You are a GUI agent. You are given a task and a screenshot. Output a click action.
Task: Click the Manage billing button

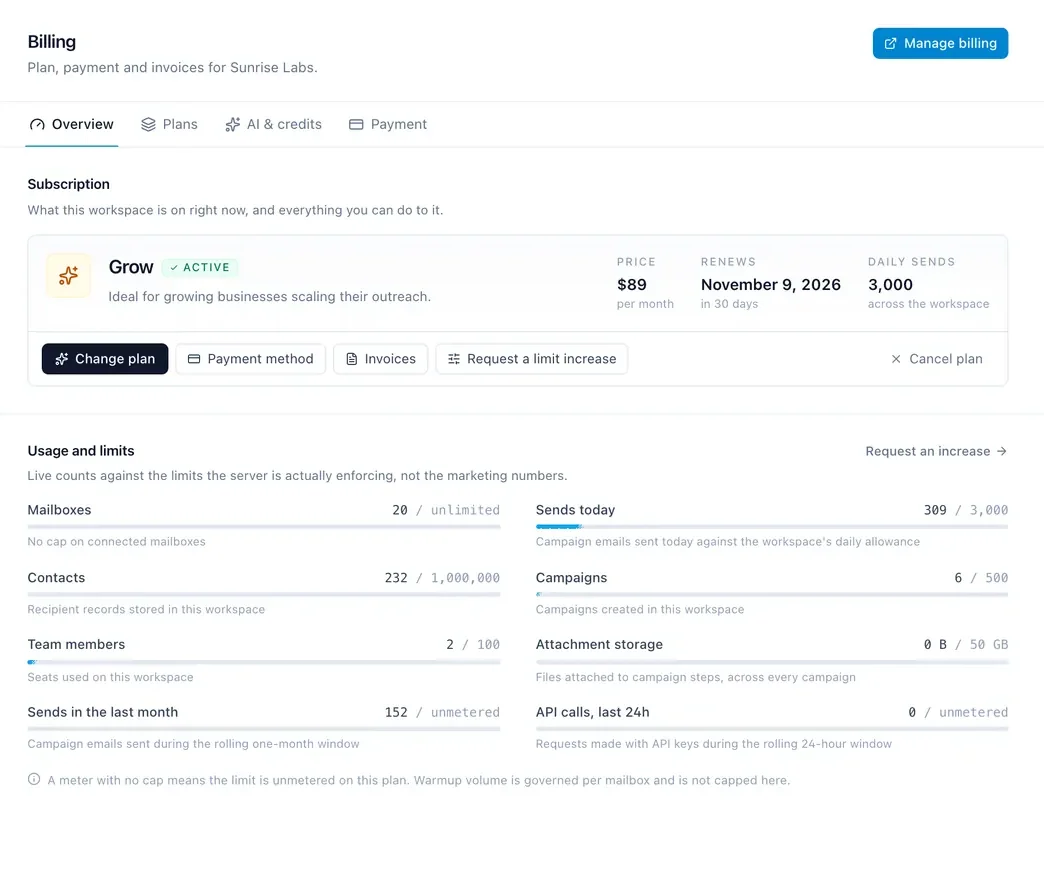[x=940, y=43]
